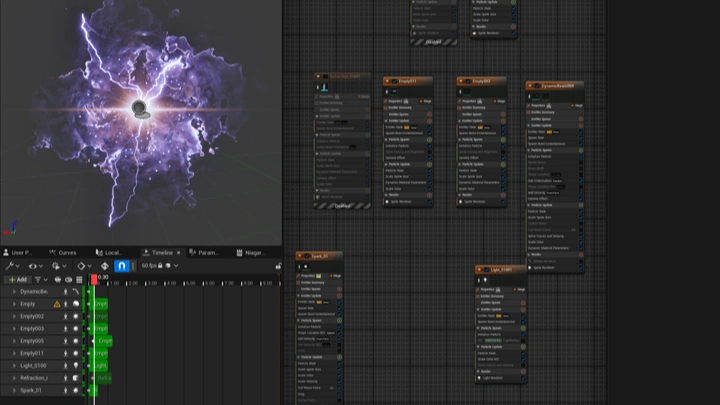The image size is (720, 405).
Task: Click the renderer icon on Refraction track
Action: click(76, 378)
